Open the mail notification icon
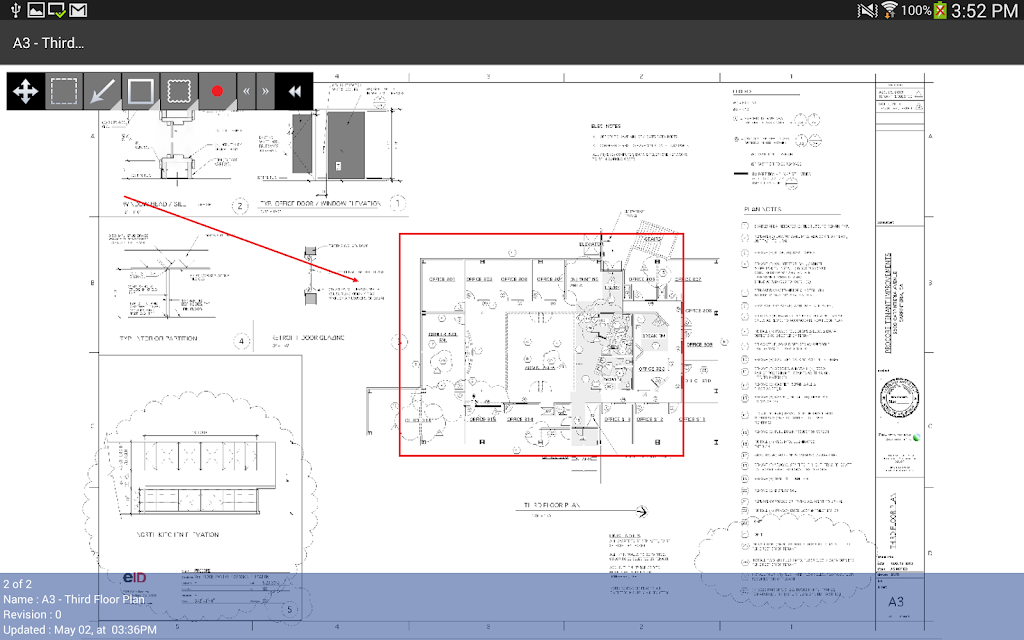The image size is (1024, 640). [78, 10]
